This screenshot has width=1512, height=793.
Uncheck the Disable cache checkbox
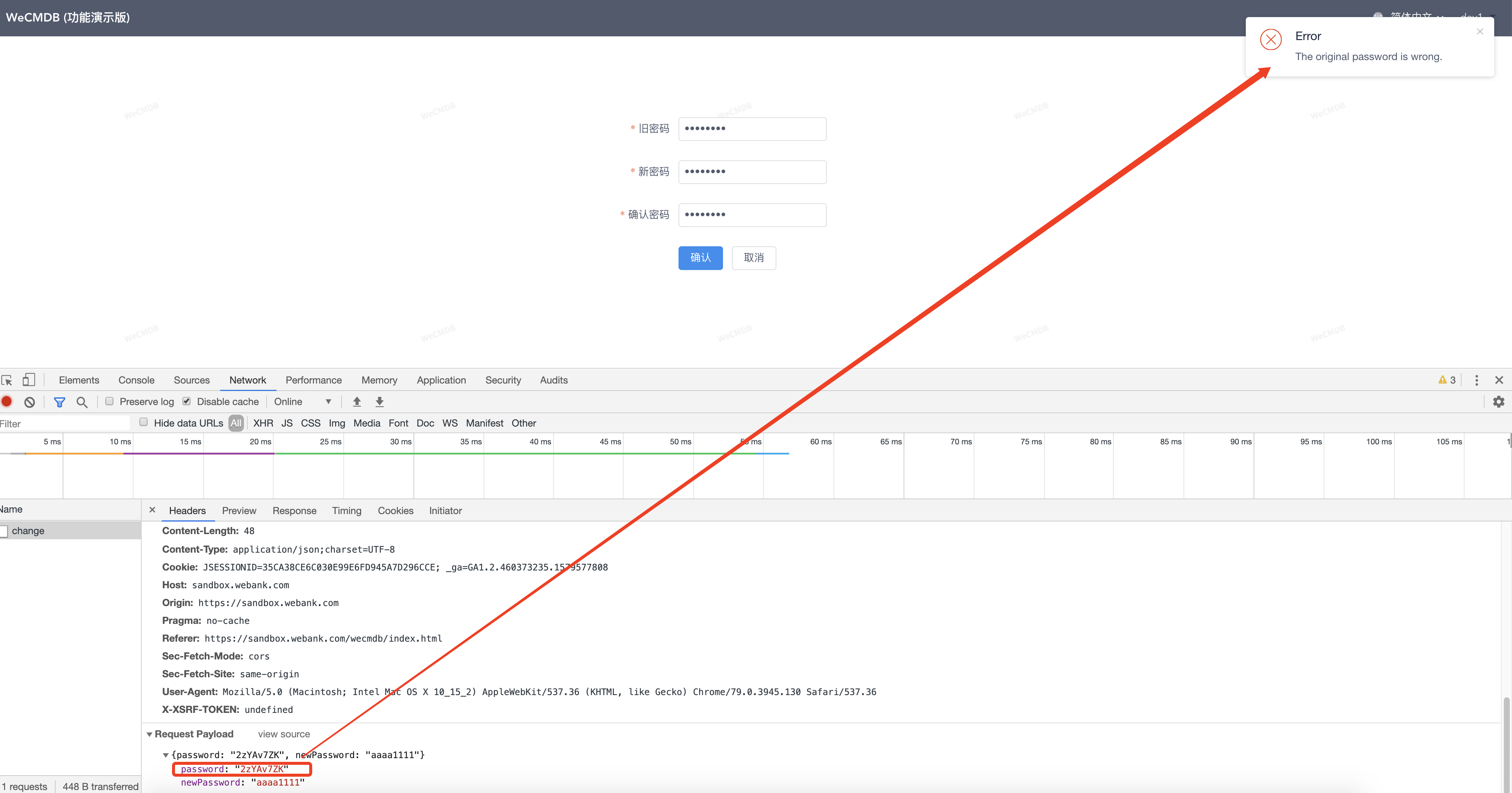186,401
